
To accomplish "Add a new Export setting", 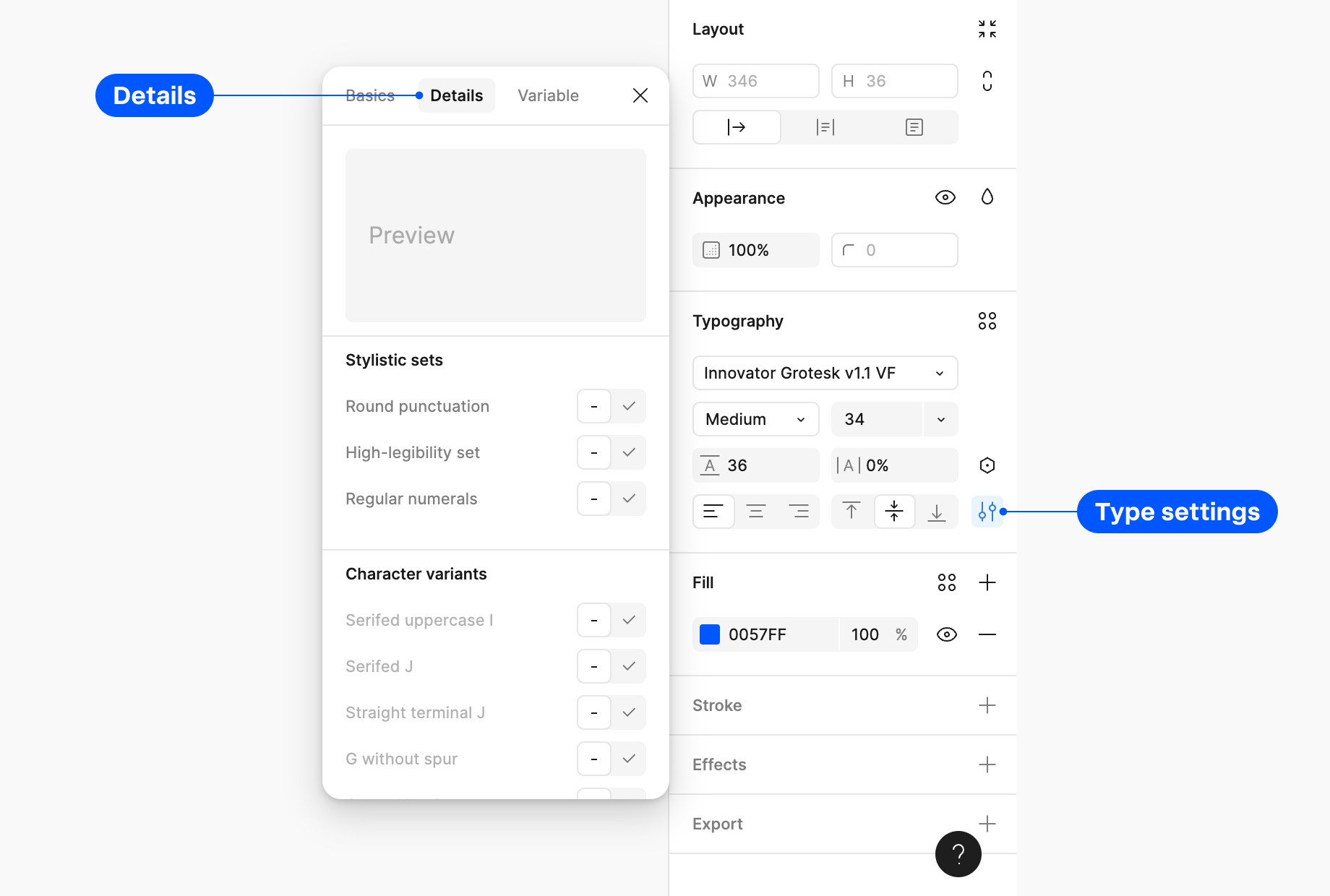I will click(x=987, y=824).
